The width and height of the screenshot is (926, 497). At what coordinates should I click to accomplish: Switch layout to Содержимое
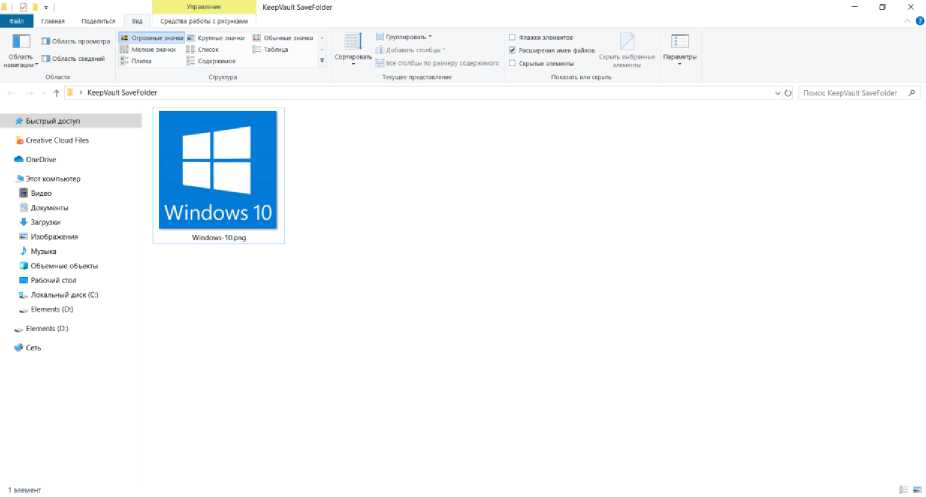pyautogui.click(x=211, y=61)
